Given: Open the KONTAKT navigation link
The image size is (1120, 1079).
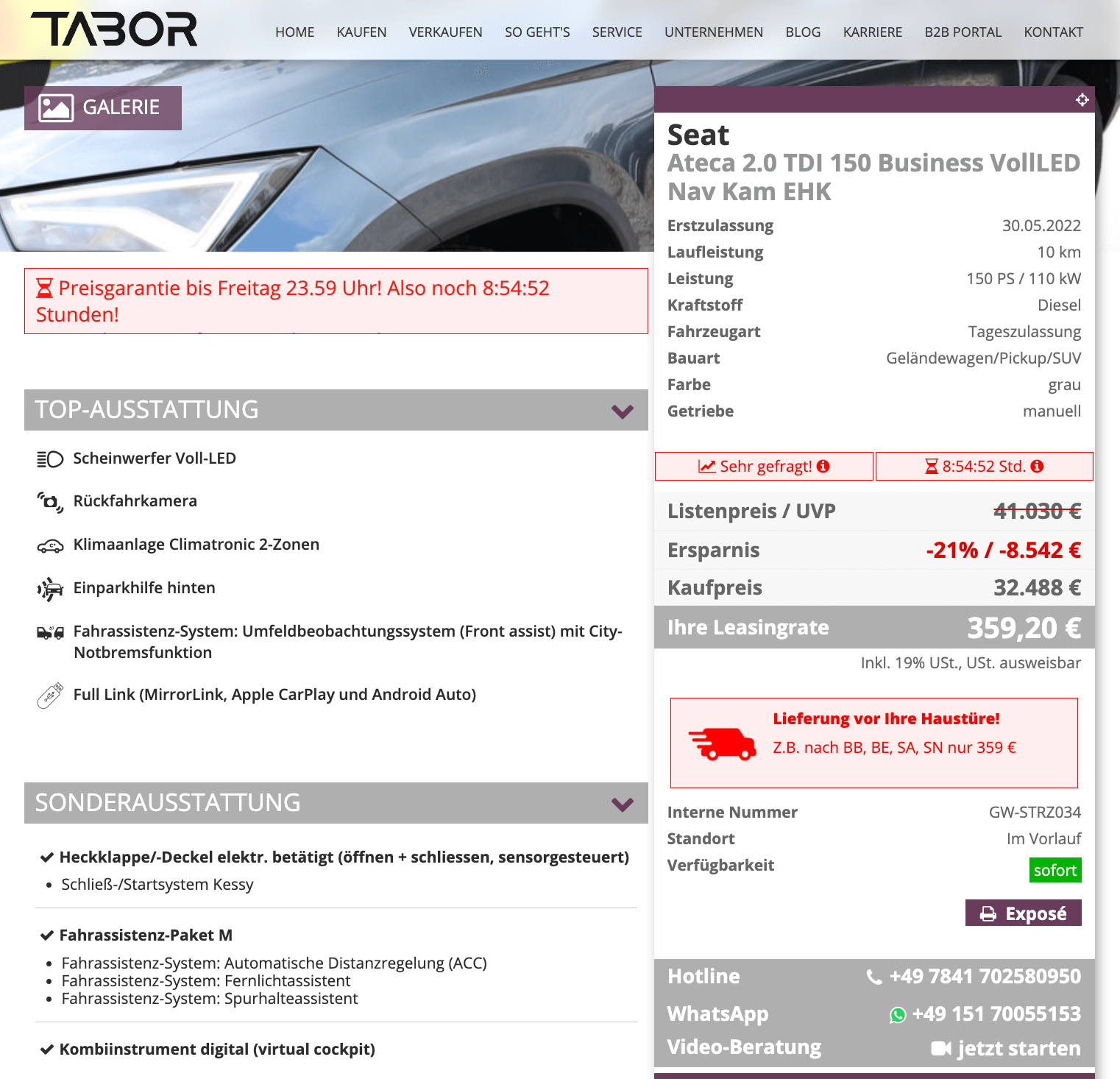Looking at the screenshot, I should pos(1054,32).
